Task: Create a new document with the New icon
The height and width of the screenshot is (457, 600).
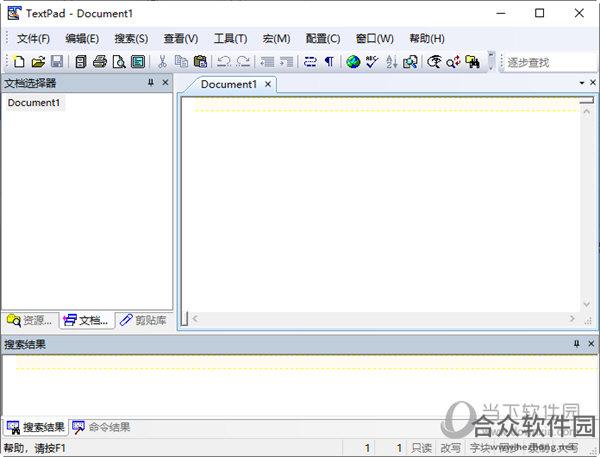Action: pos(19,61)
